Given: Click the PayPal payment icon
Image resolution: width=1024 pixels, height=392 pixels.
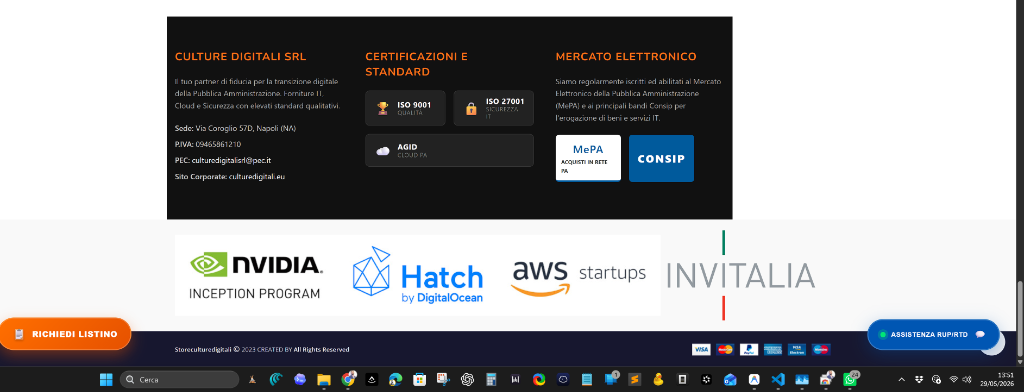Looking at the screenshot, I should pos(749,350).
